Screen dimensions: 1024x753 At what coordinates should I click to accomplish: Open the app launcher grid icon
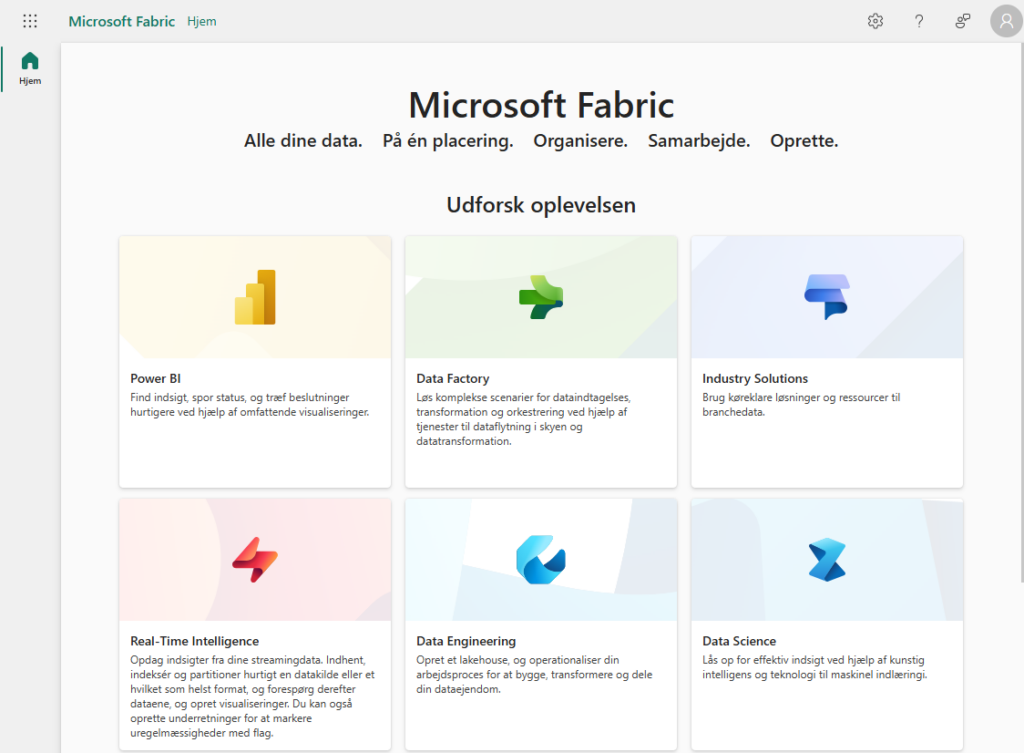click(30, 21)
